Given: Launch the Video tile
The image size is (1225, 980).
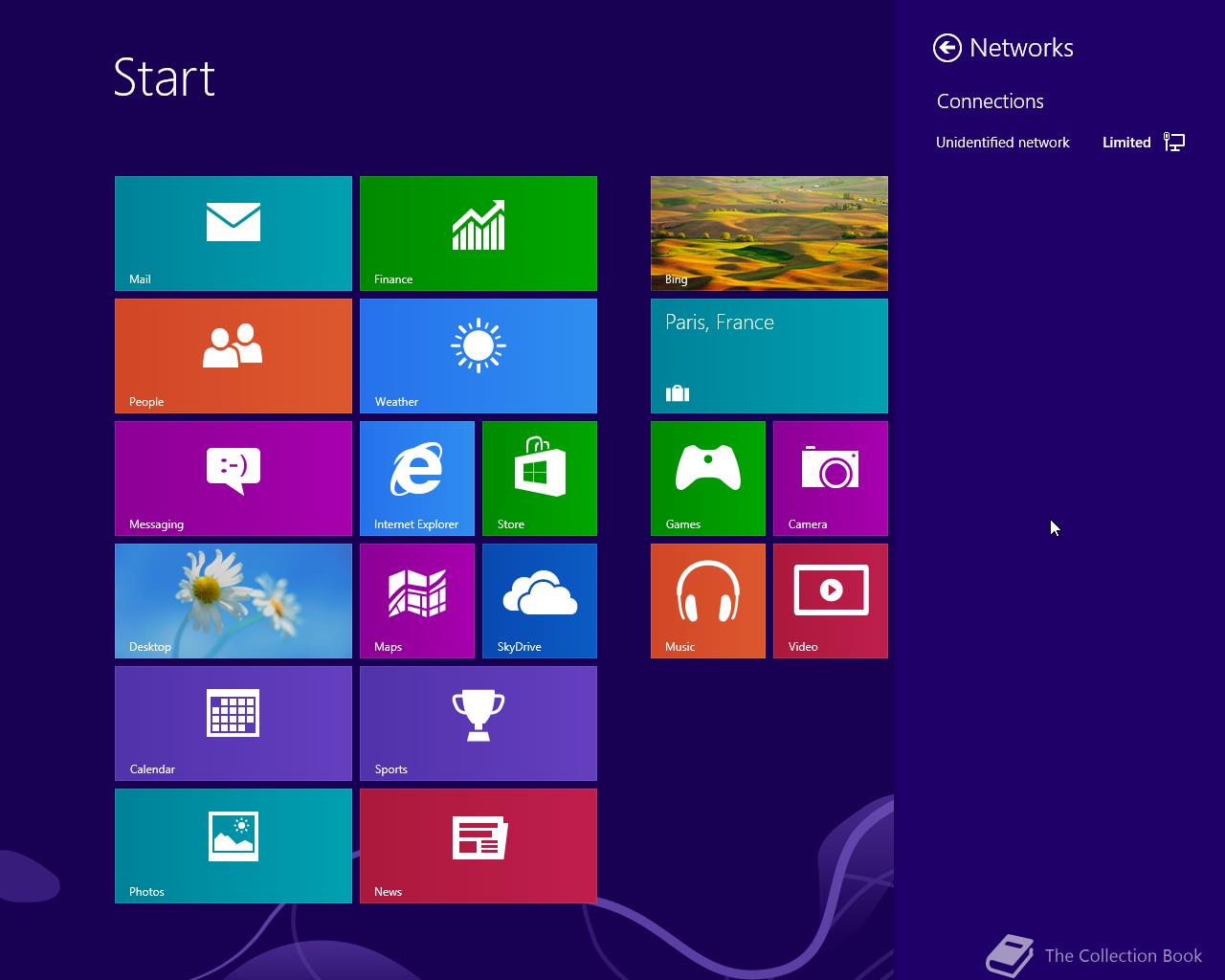Looking at the screenshot, I should (831, 601).
